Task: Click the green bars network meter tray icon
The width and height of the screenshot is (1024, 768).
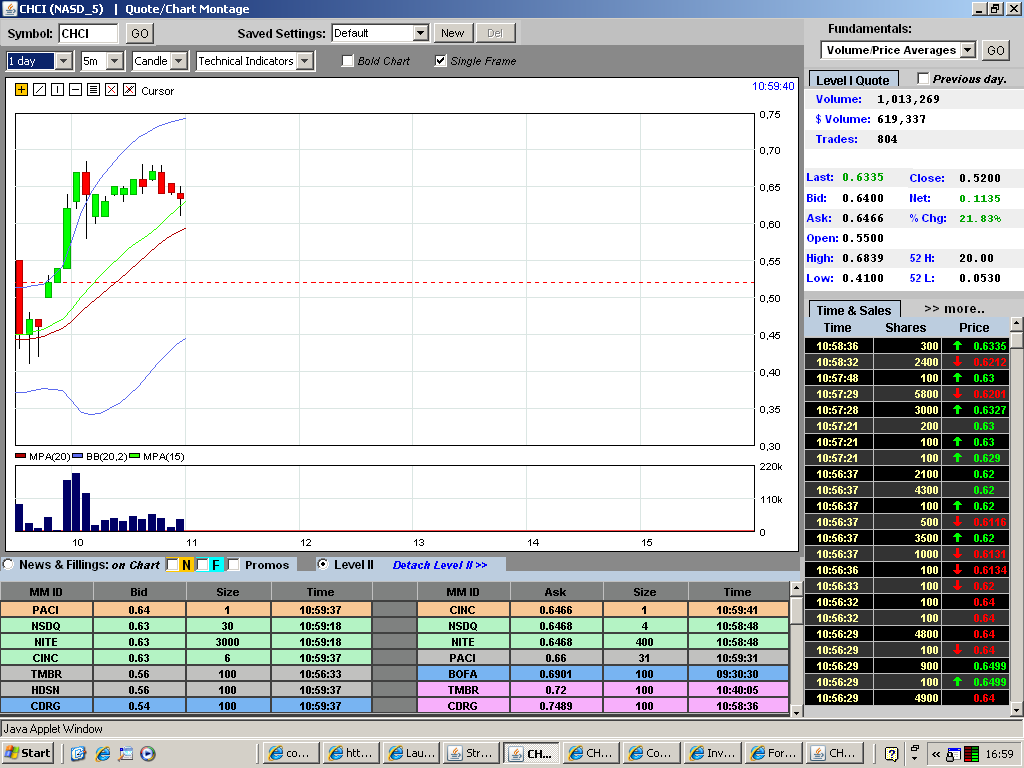Action: (x=971, y=754)
